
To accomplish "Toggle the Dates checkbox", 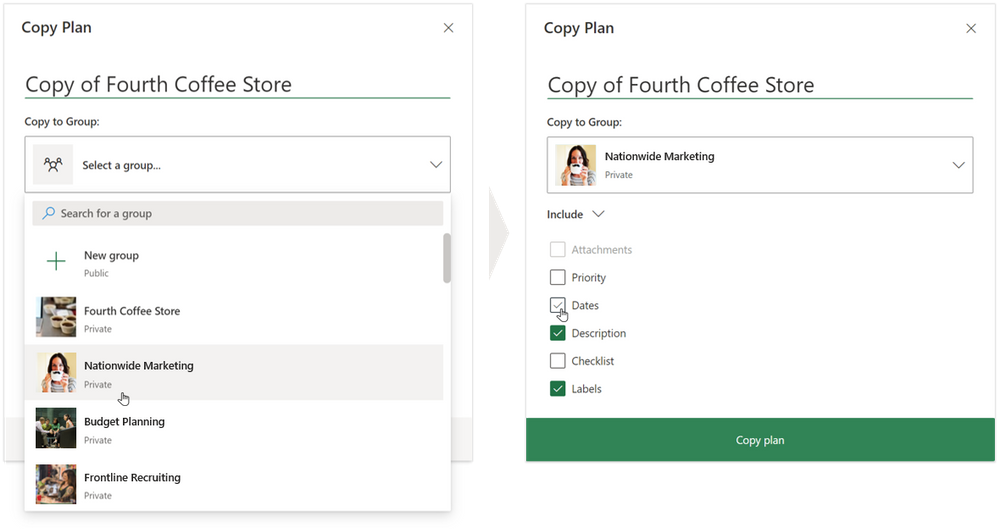I will 557,305.
